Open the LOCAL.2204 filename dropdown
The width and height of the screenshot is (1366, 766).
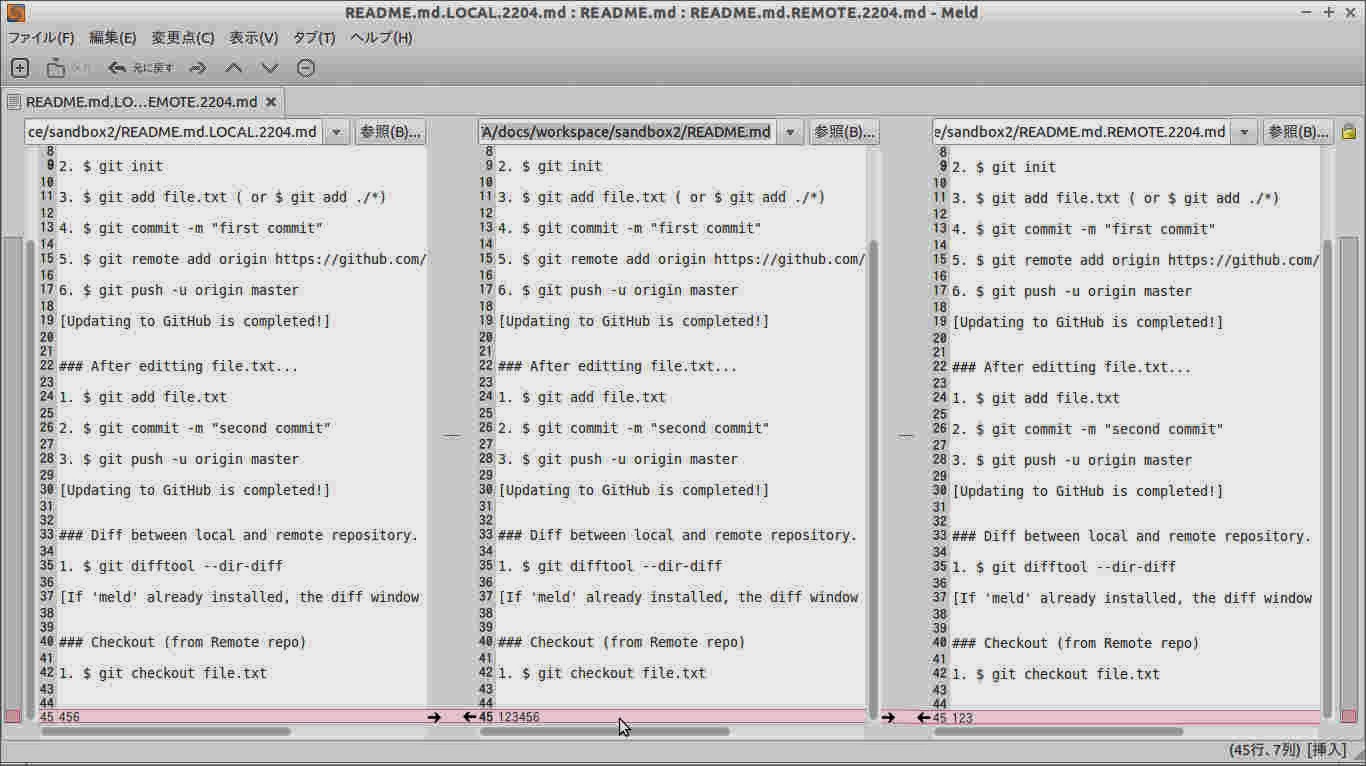coord(337,131)
